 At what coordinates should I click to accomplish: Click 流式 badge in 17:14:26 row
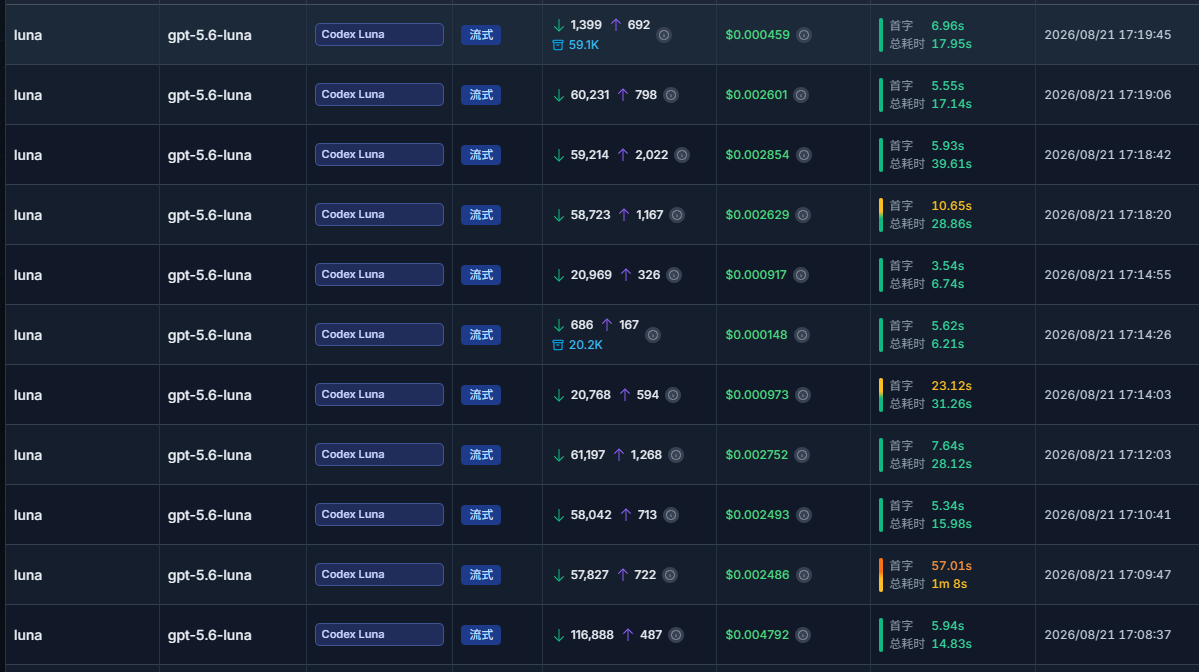(481, 335)
